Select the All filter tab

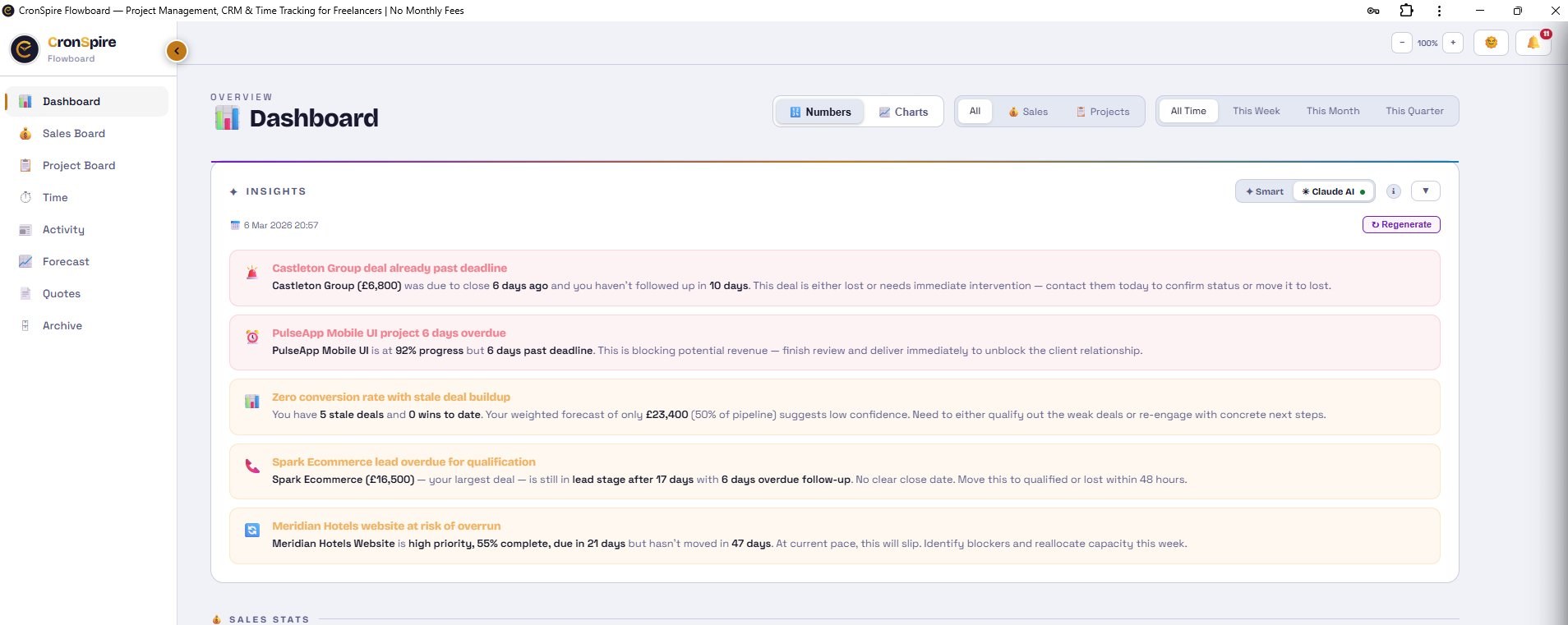[975, 111]
